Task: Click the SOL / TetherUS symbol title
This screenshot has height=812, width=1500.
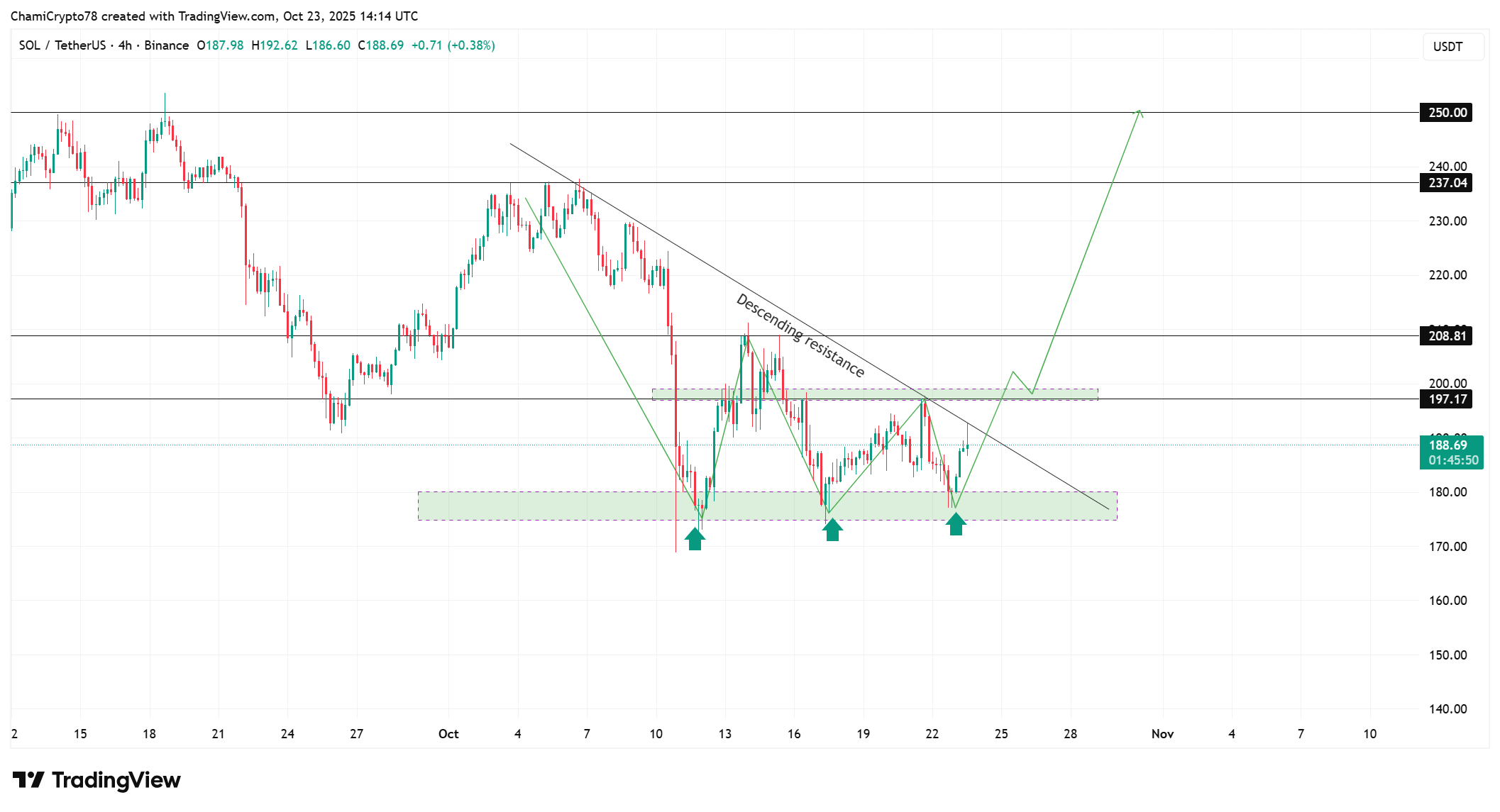Action: coord(62,45)
